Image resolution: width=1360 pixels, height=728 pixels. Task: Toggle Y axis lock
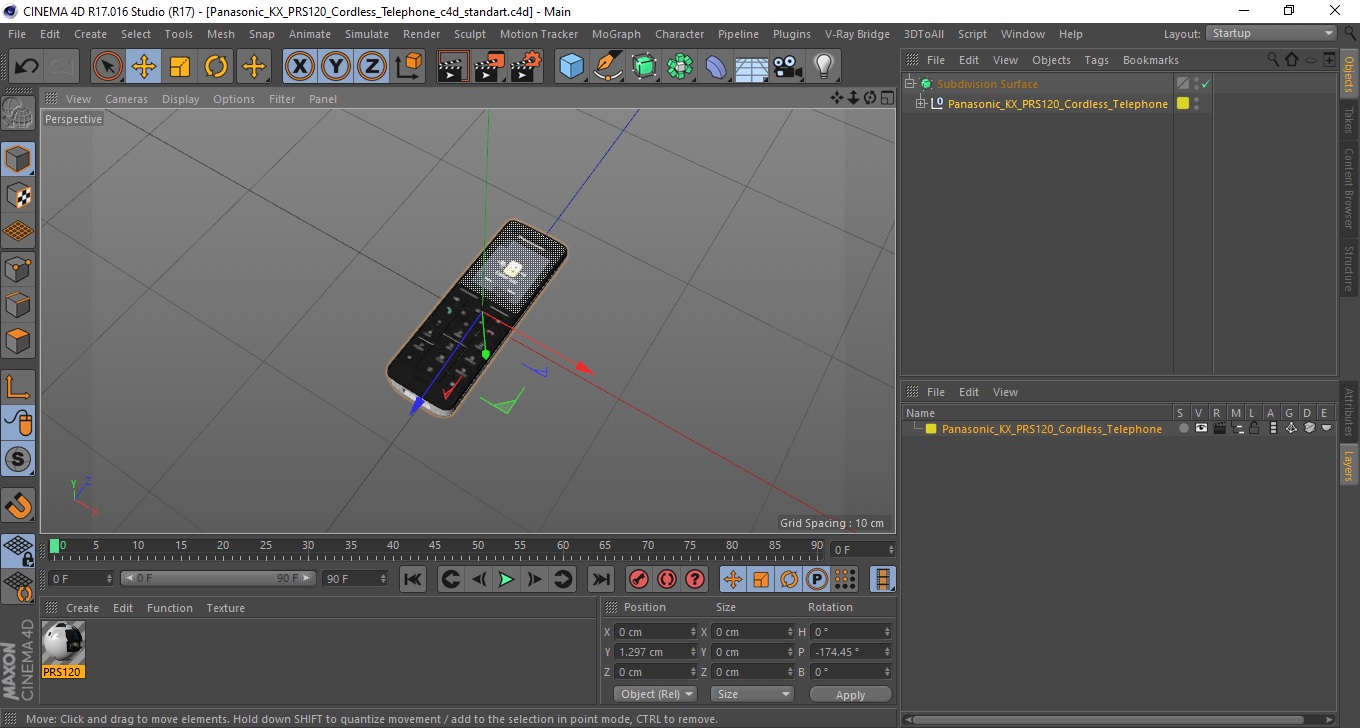(x=336, y=67)
